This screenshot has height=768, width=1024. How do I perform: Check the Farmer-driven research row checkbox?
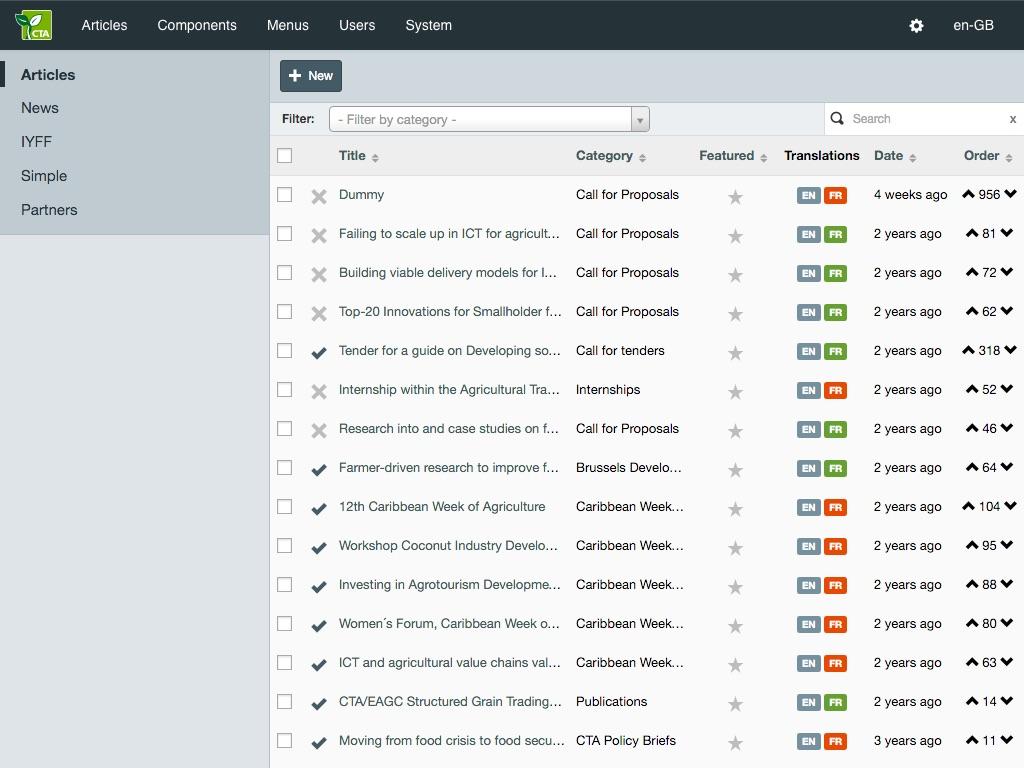[285, 468]
